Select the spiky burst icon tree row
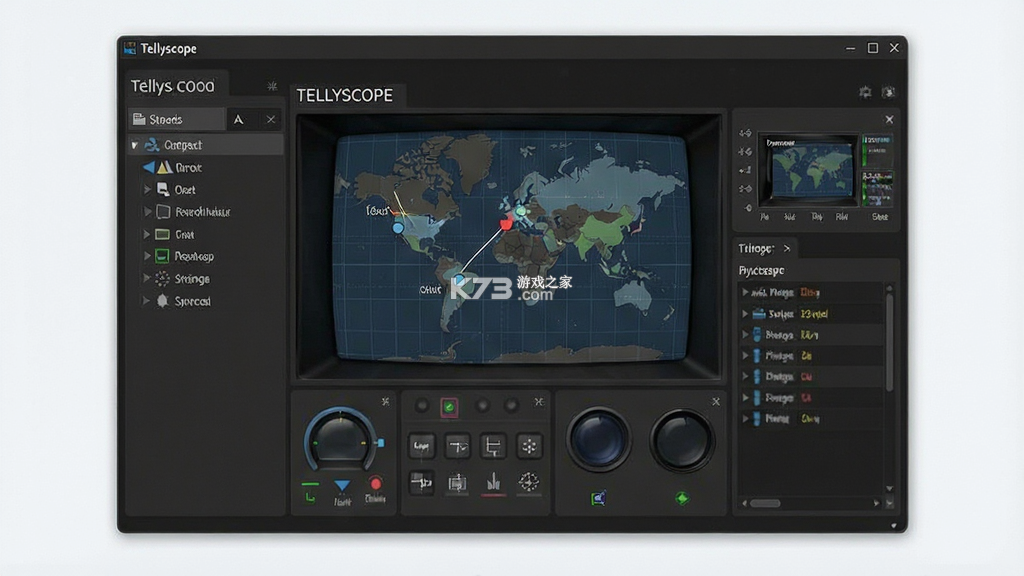Image resolution: width=1024 pixels, height=576 pixels. [x=205, y=301]
